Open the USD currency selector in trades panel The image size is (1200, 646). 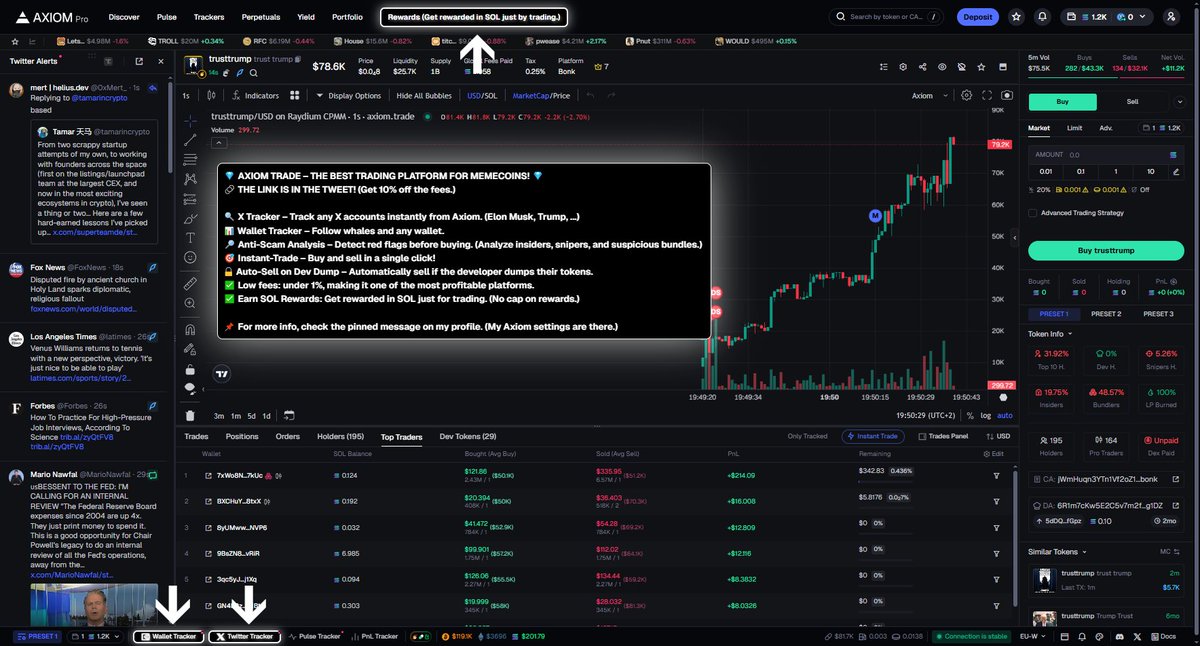click(x=998, y=436)
